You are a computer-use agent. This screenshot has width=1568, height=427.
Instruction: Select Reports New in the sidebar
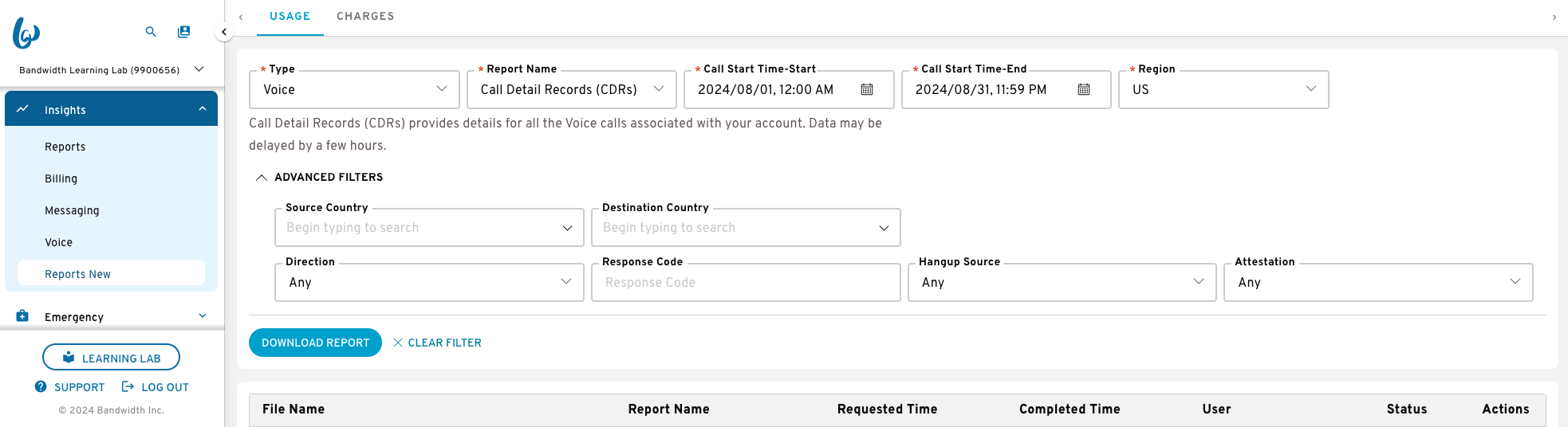point(111,273)
